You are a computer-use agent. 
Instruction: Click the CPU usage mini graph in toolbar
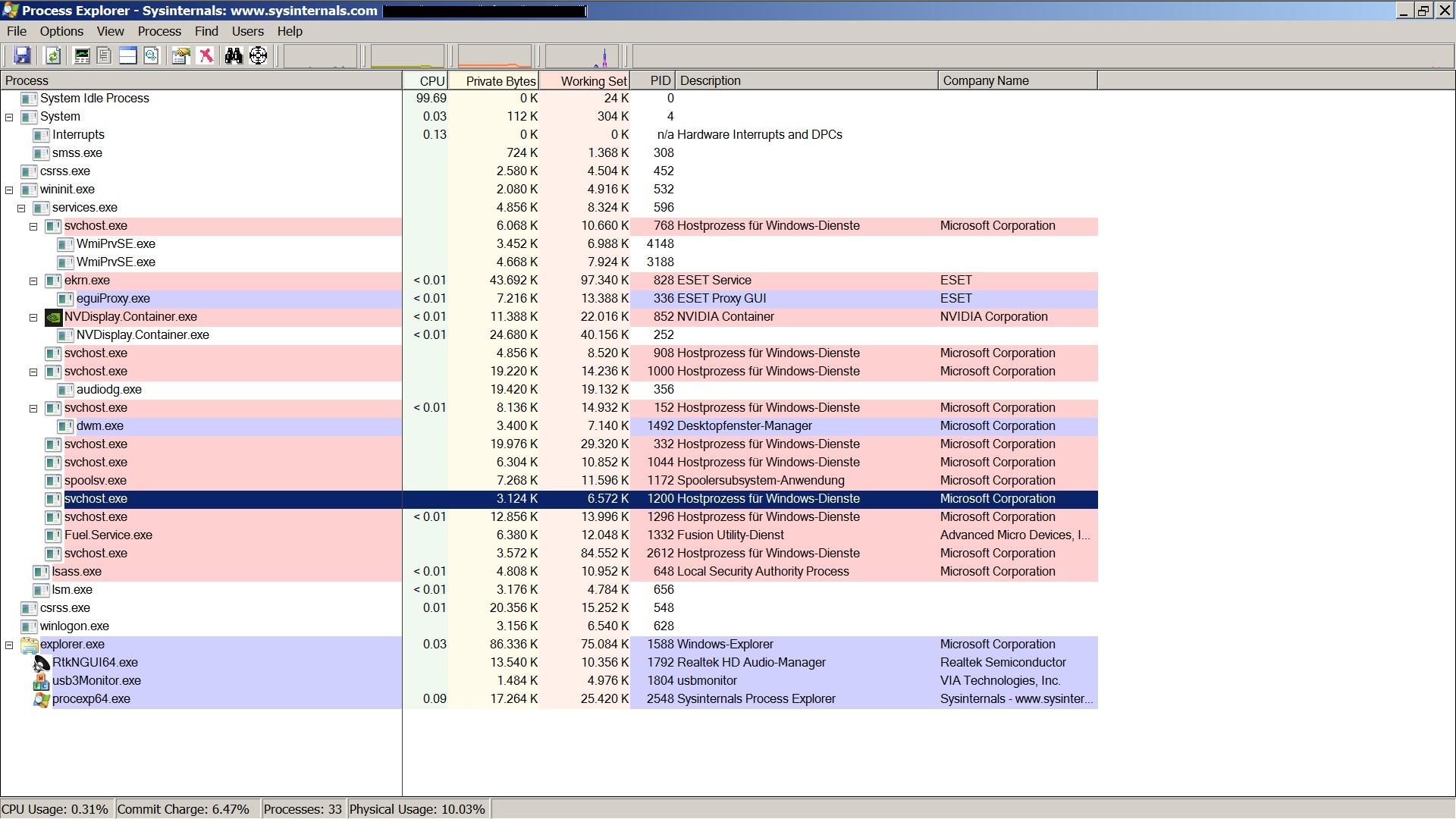pyautogui.click(x=320, y=57)
